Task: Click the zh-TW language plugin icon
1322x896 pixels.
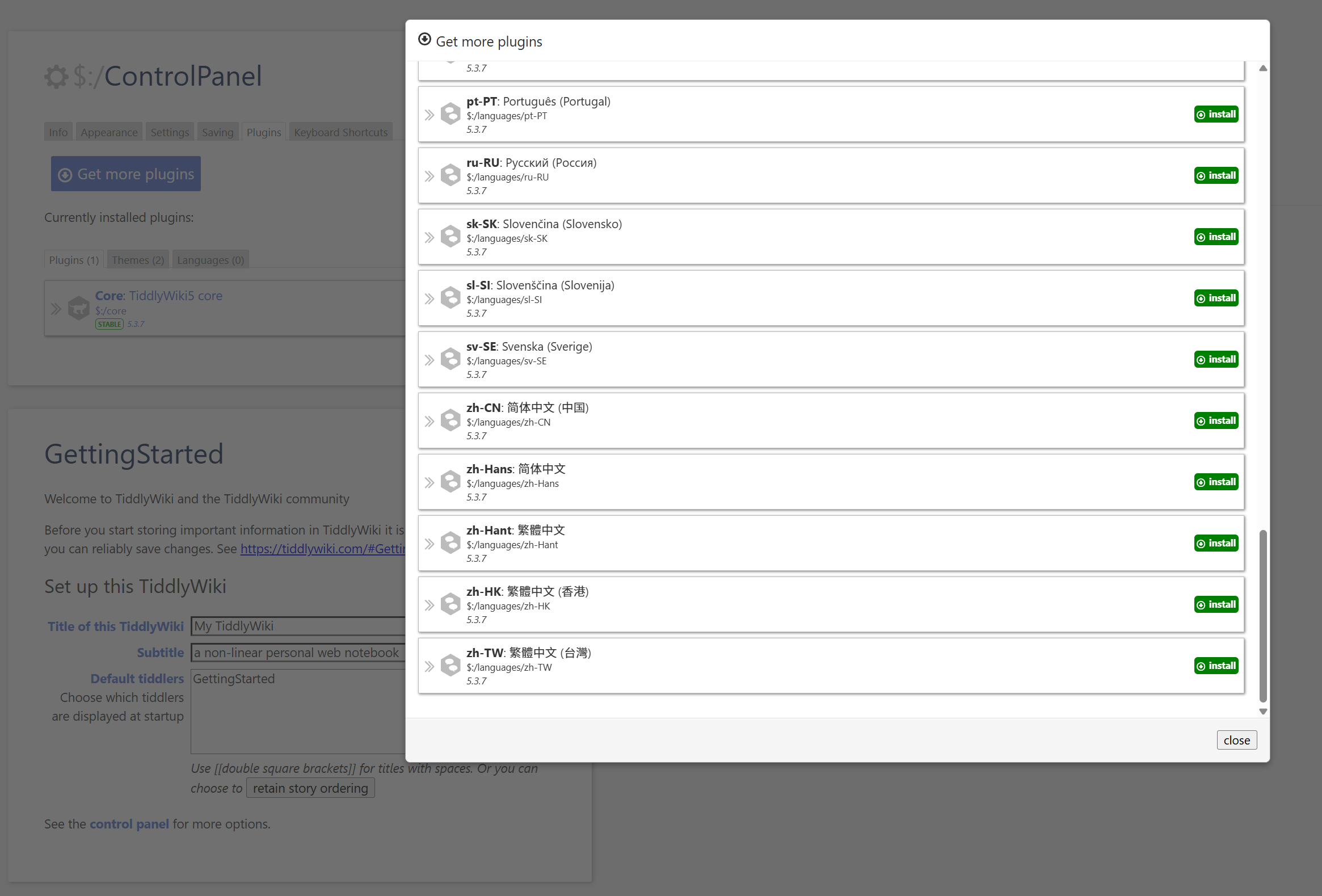Action: coord(451,666)
